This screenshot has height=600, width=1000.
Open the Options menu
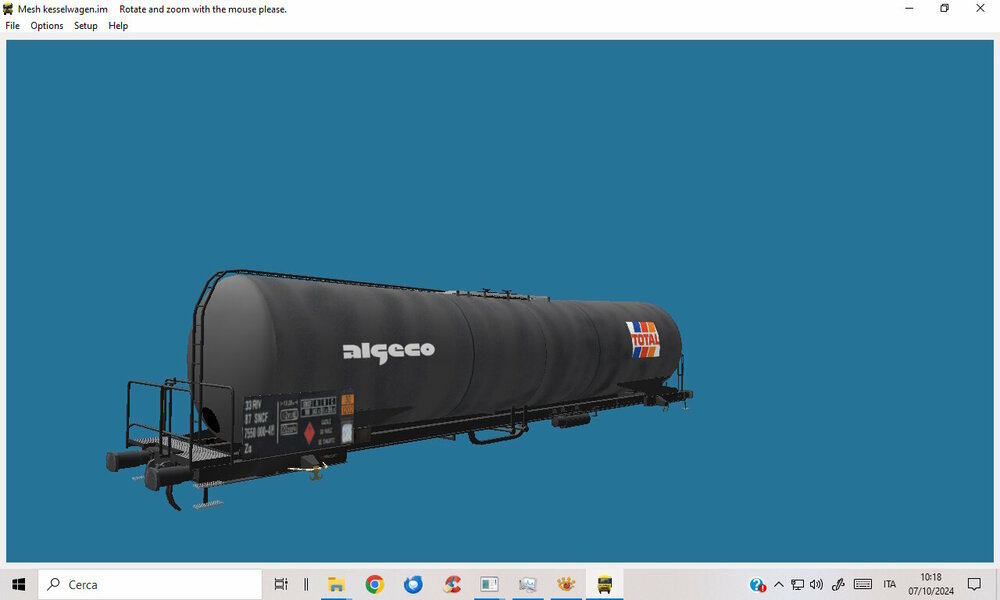[x=47, y=26]
